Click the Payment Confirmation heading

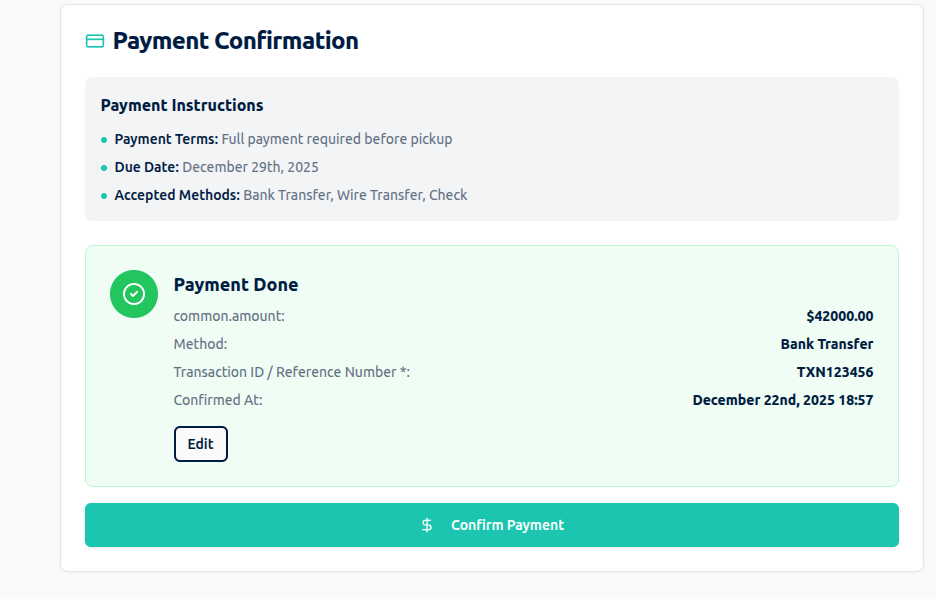(x=235, y=41)
